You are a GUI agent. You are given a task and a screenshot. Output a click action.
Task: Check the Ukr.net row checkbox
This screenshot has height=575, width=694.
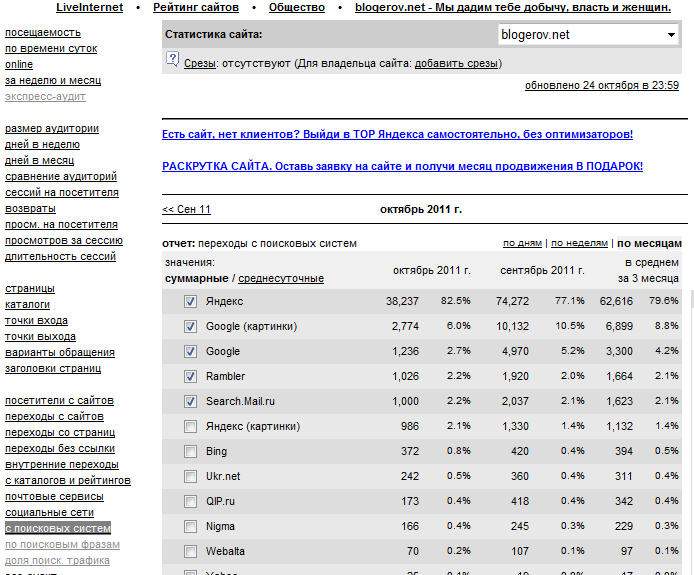(190, 477)
